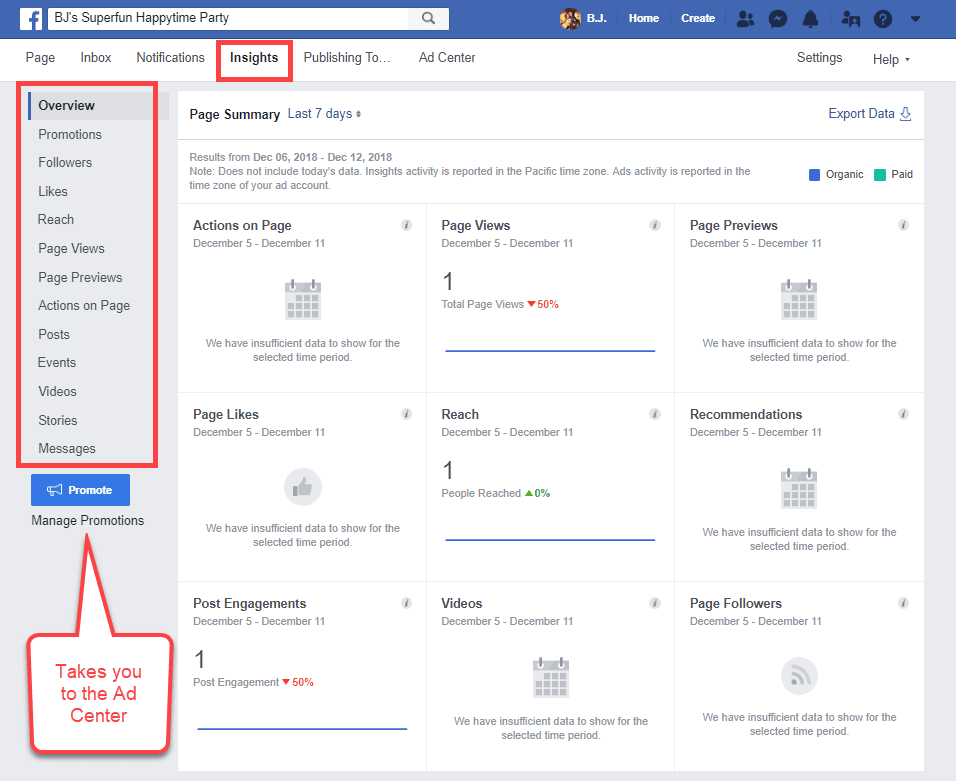
Task: Open the info icon on the Reach card
Action: [x=655, y=413]
